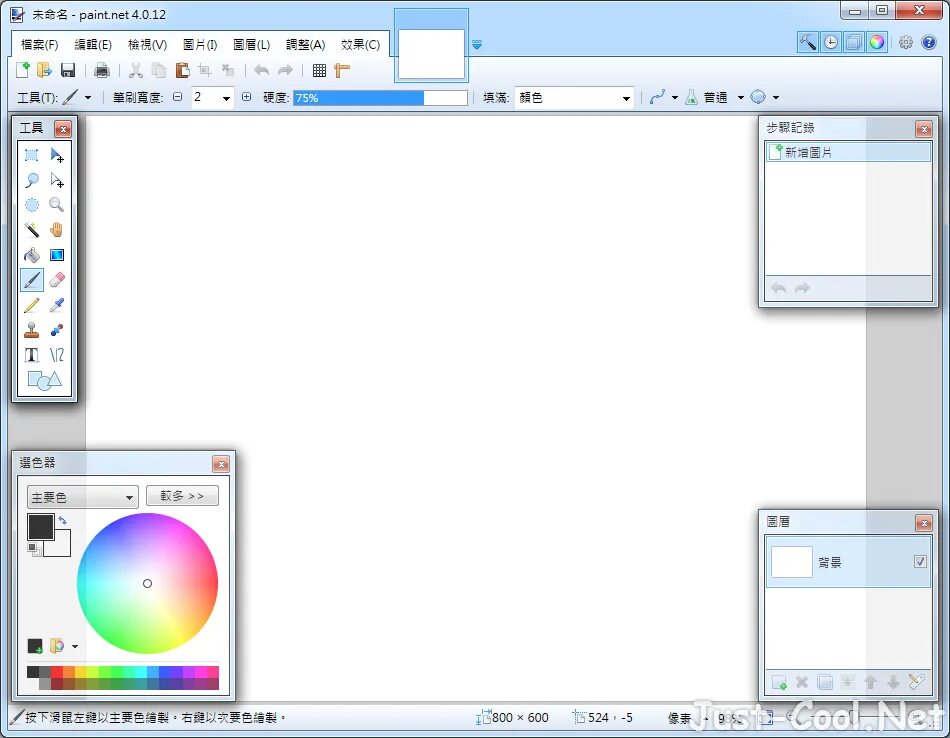Click the primary color black swatch
This screenshot has width=950, height=738.
pos(41,527)
